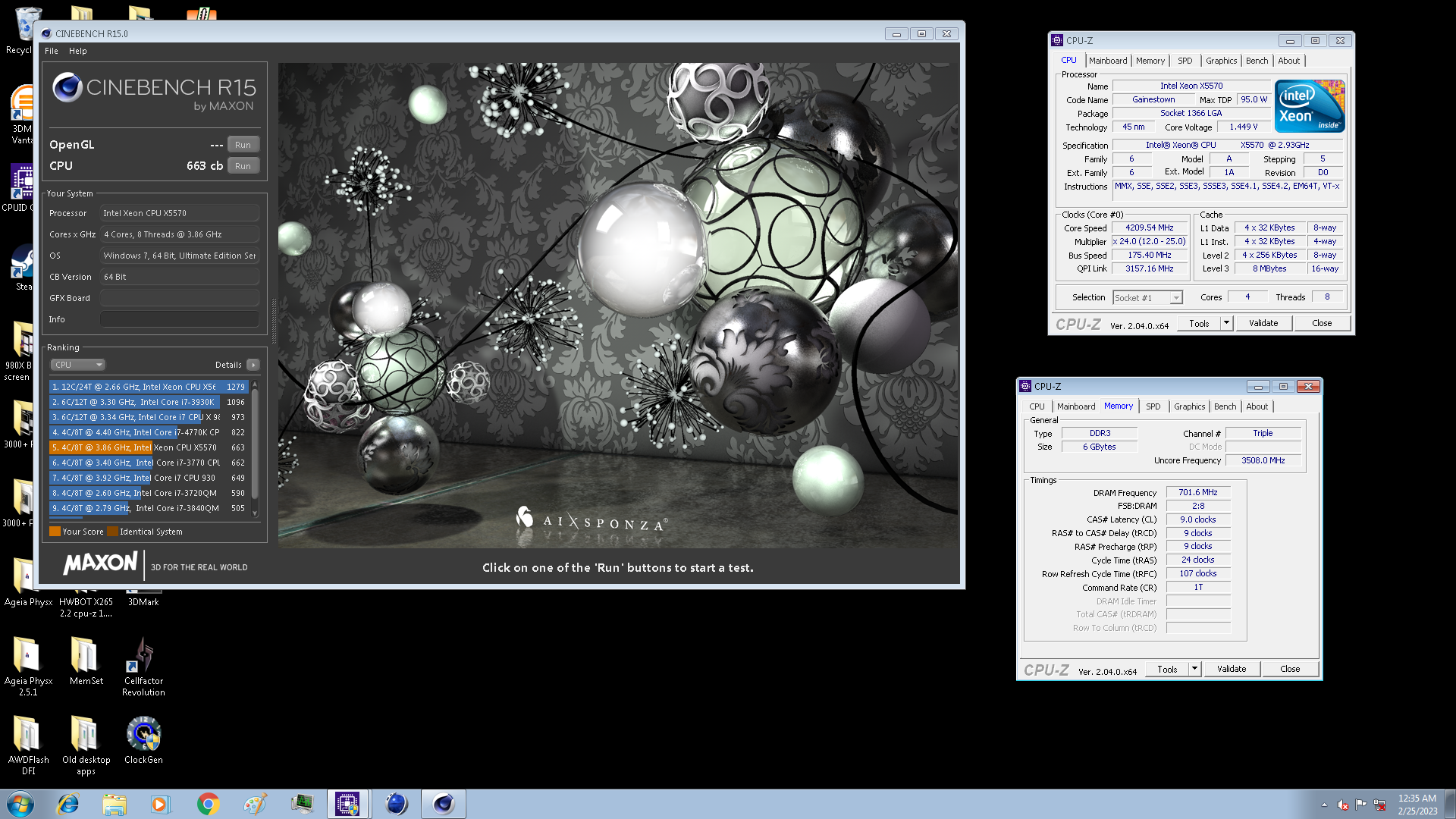1456x819 pixels.
Task: Open AWDFlash DFI desktop folder
Action: point(28,746)
